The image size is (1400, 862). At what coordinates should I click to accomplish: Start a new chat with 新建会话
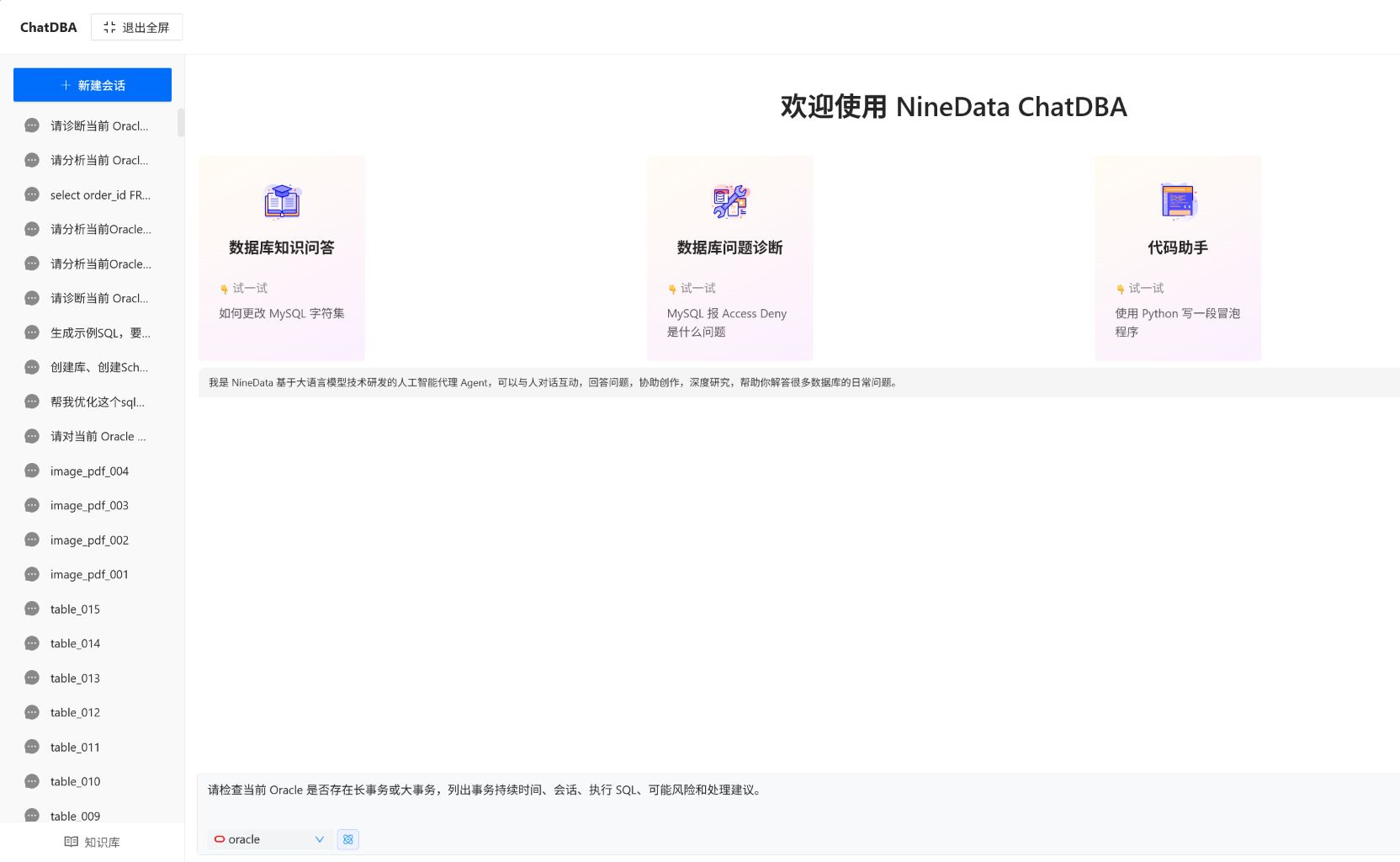point(93,85)
